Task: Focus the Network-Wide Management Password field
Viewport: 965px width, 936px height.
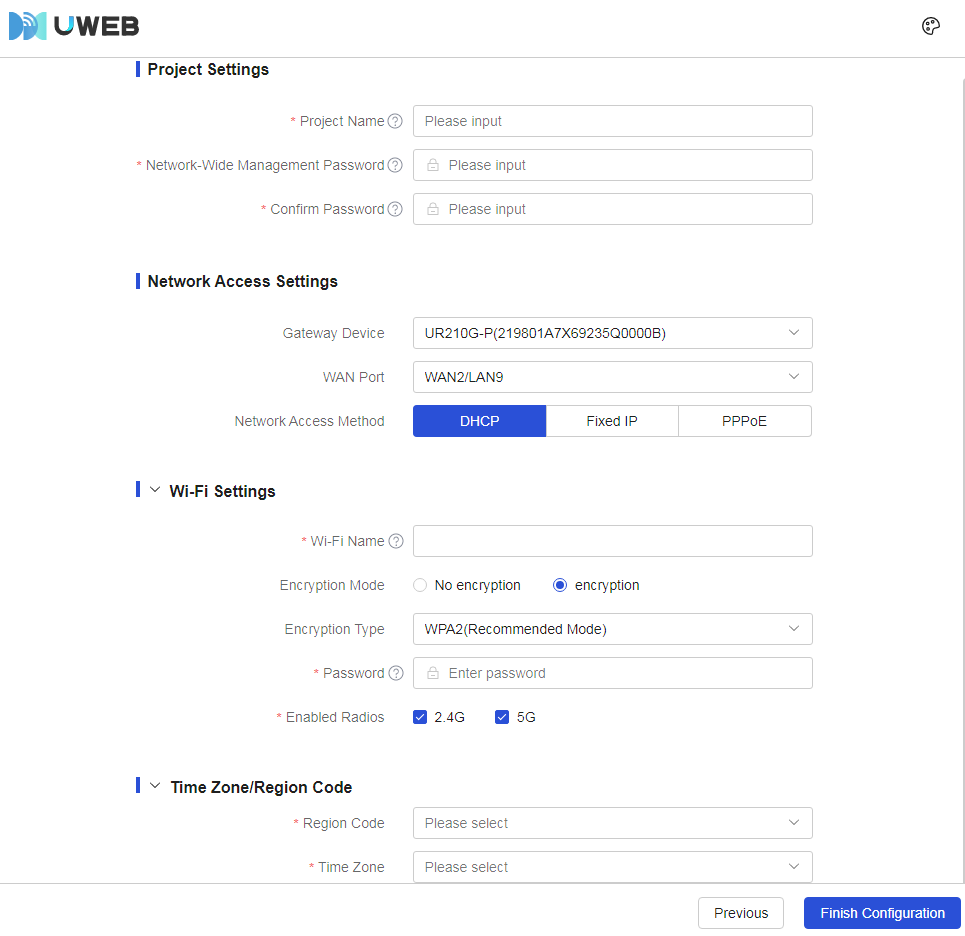Action: click(x=612, y=165)
